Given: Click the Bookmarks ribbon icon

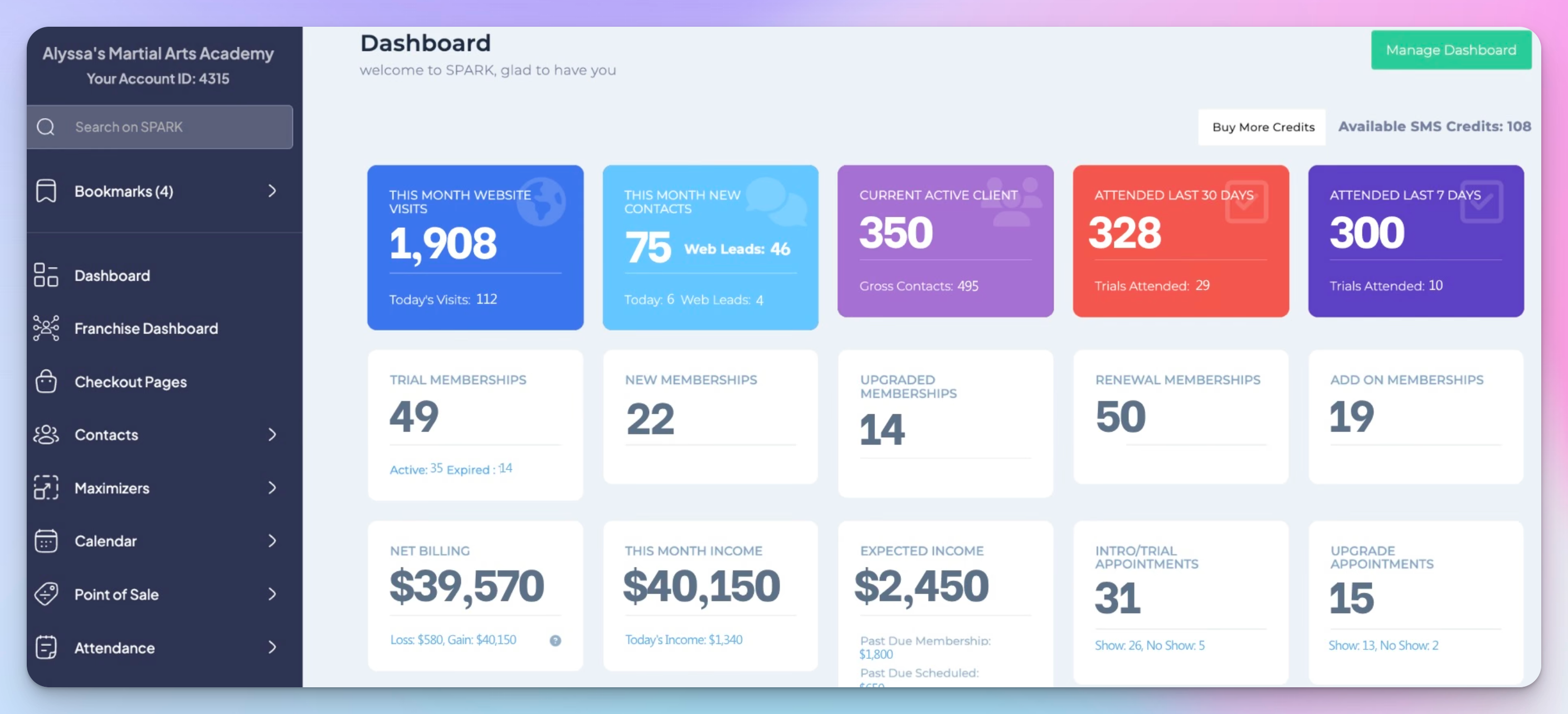Looking at the screenshot, I should [x=46, y=191].
